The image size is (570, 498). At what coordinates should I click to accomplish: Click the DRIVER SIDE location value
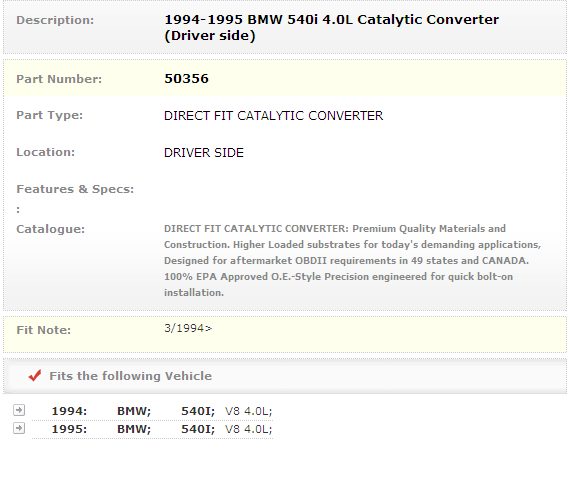204,153
